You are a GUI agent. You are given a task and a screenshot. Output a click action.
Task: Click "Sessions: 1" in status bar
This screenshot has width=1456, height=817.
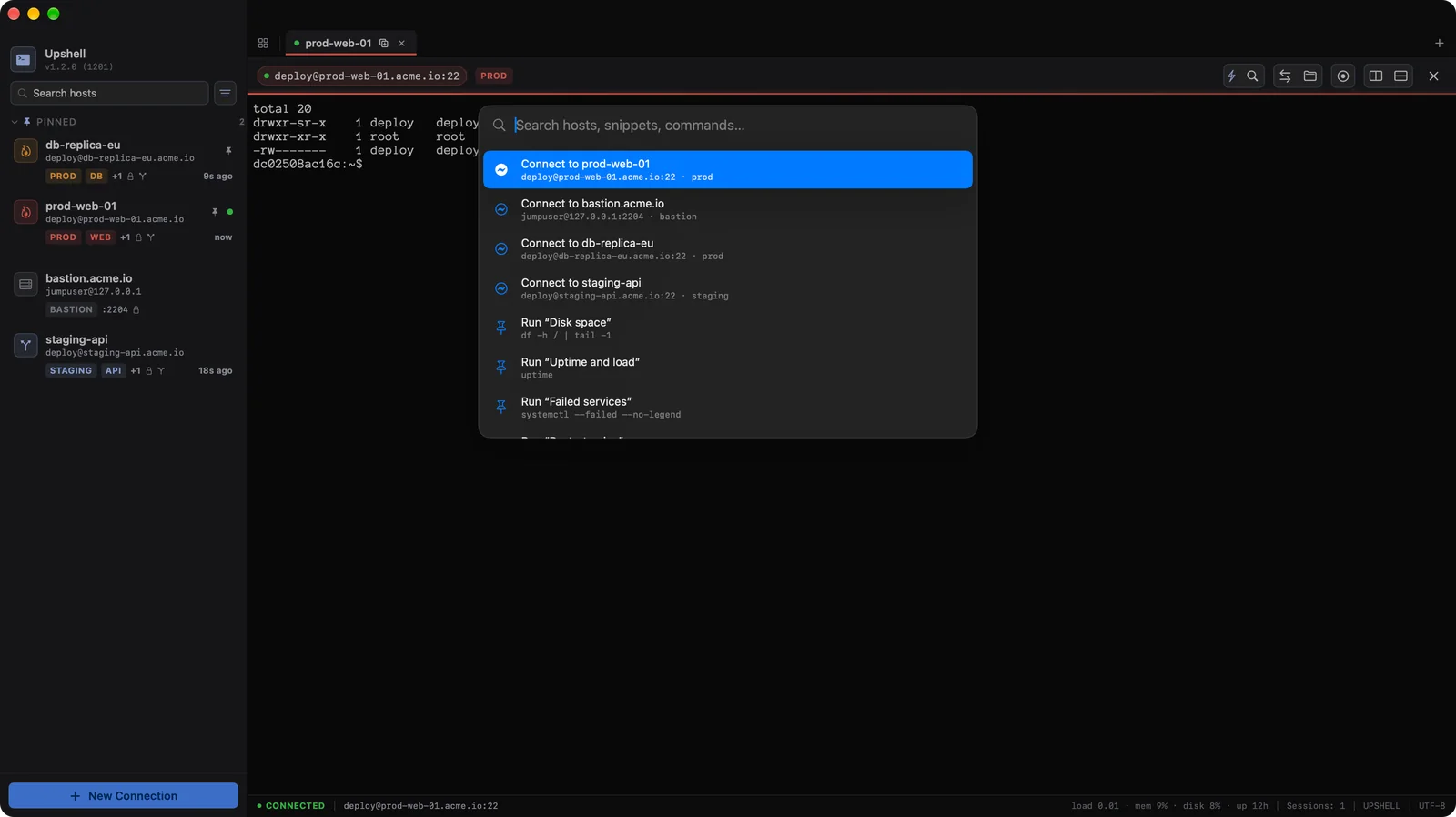pyautogui.click(x=1315, y=806)
